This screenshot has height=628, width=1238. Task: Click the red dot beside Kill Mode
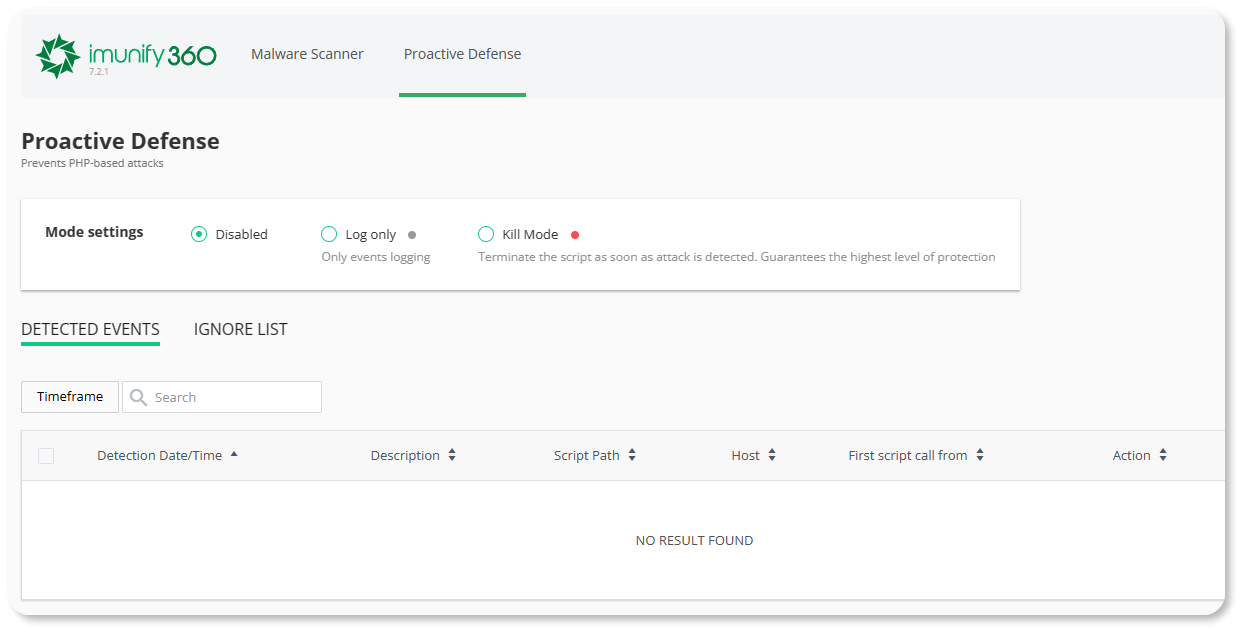pyautogui.click(x=575, y=235)
